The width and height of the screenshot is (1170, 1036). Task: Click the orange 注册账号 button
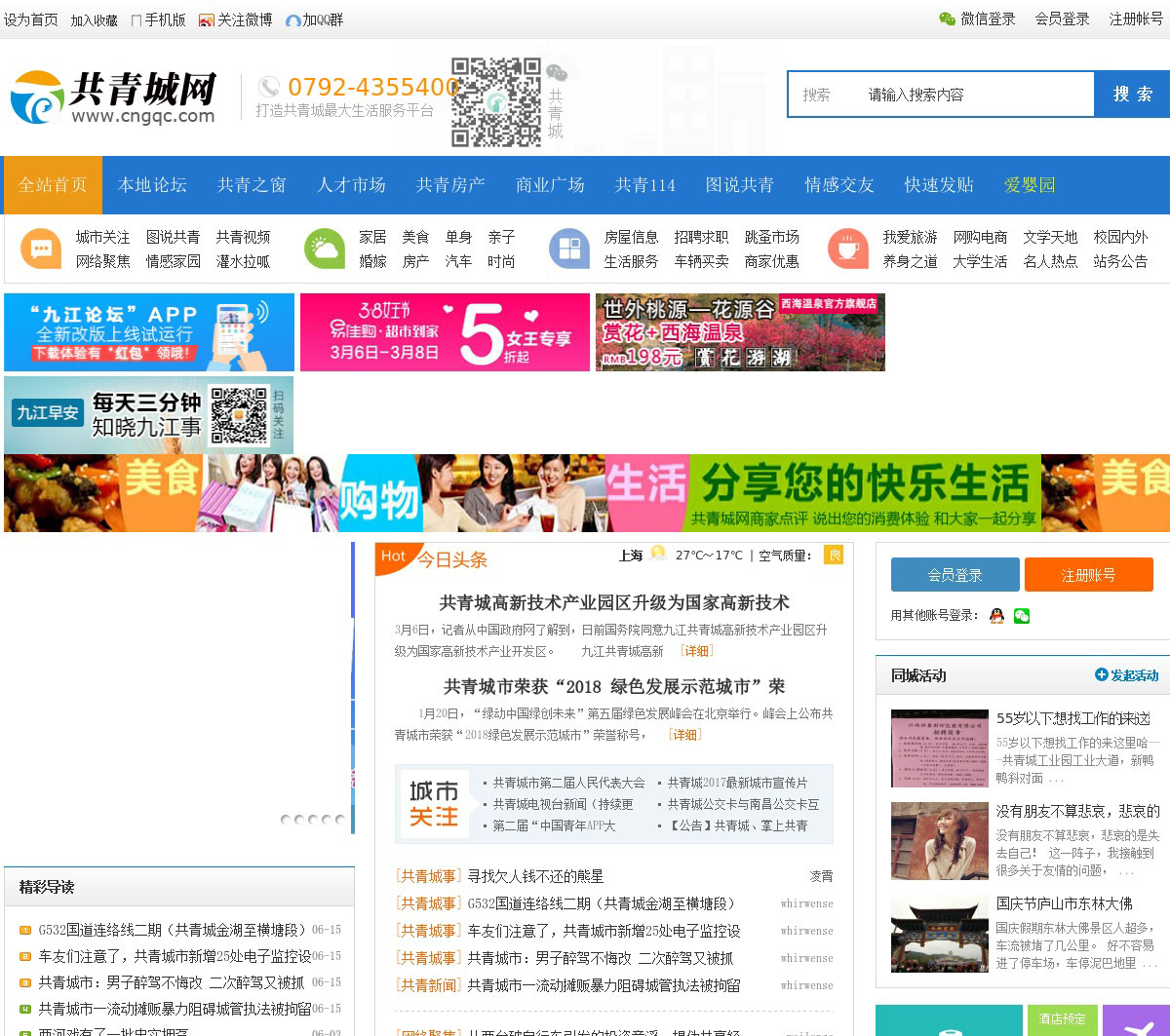click(1088, 575)
